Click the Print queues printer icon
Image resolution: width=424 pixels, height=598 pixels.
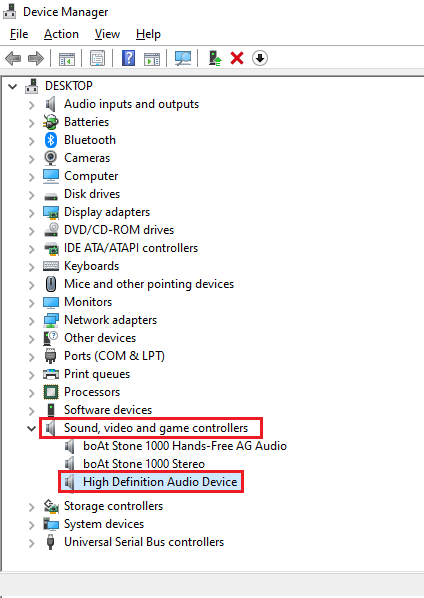(x=51, y=374)
